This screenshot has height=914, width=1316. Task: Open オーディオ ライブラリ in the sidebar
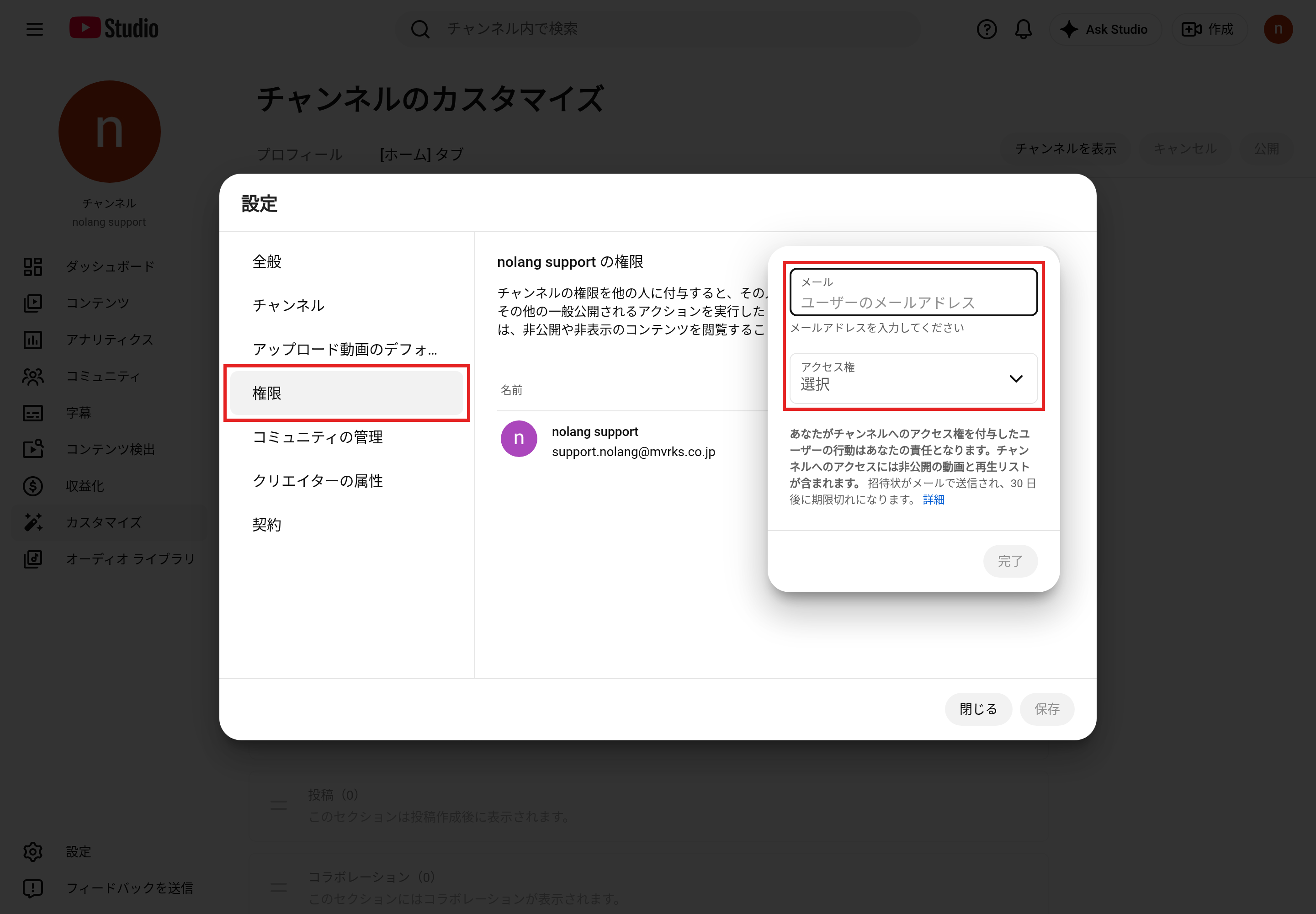[109, 559]
